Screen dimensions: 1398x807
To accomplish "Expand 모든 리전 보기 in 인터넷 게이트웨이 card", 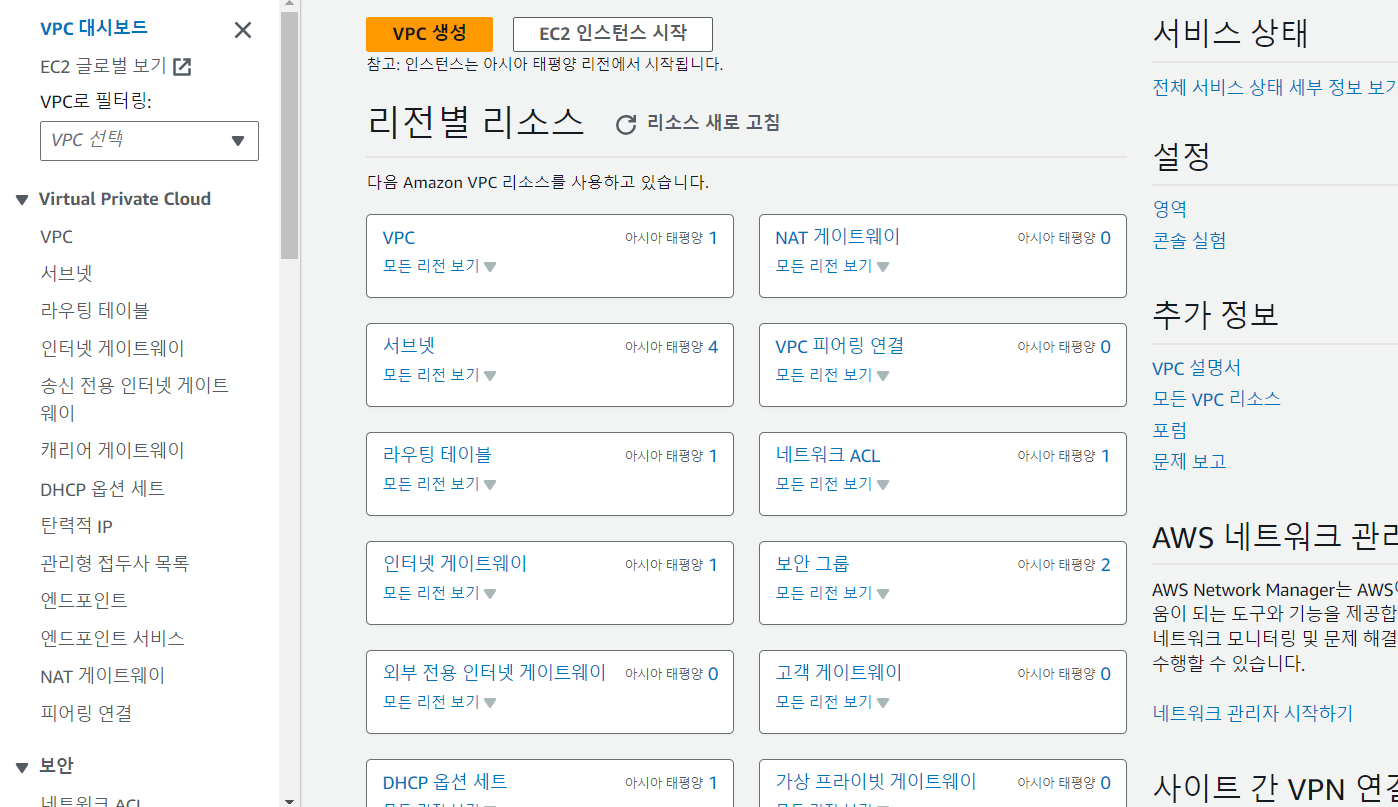I will (440, 593).
